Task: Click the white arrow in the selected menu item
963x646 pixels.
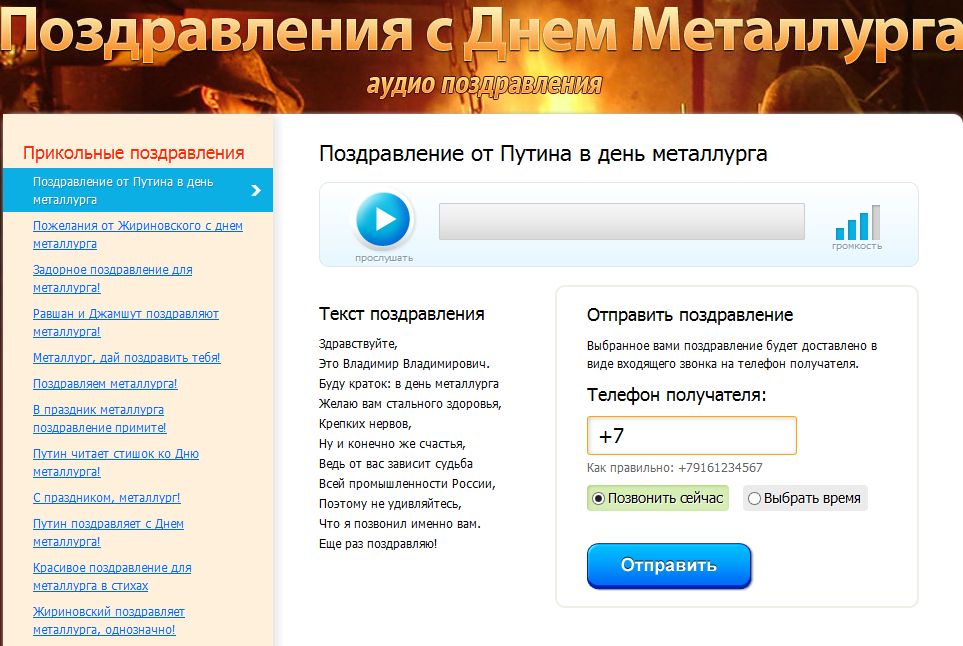Action: [x=257, y=190]
